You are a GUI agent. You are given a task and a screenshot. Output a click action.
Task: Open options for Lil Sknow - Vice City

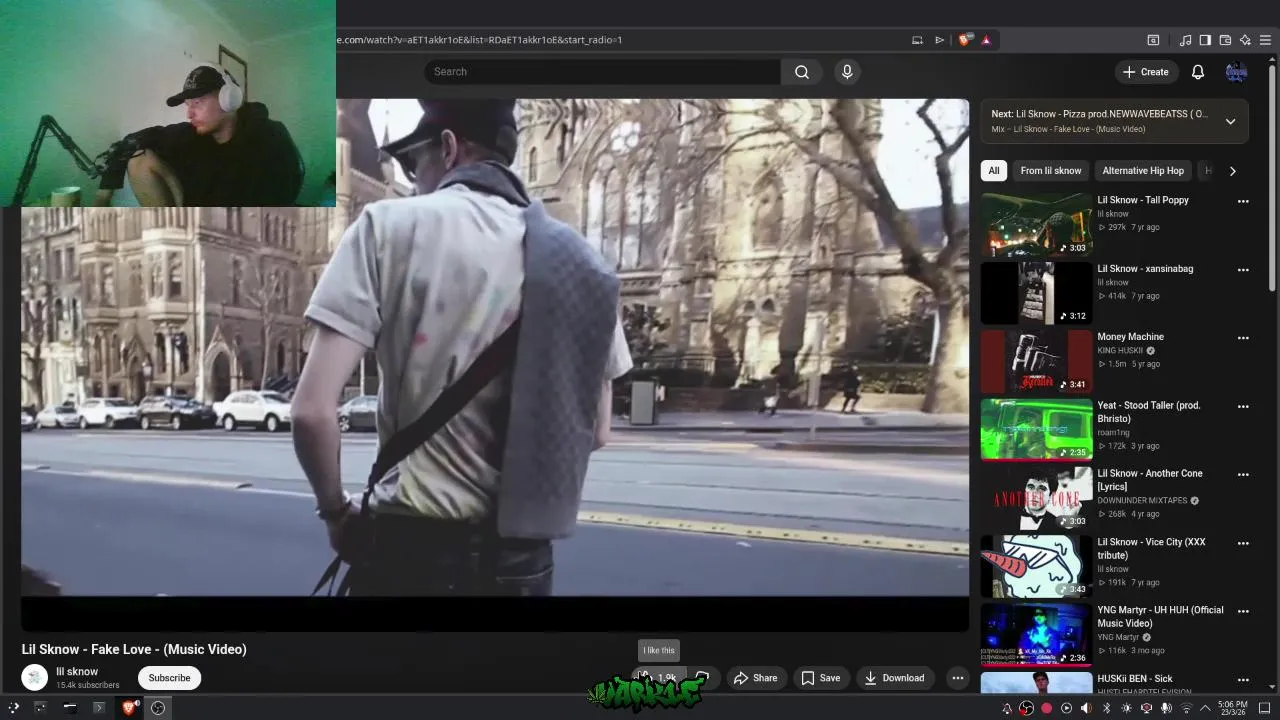point(1243,544)
